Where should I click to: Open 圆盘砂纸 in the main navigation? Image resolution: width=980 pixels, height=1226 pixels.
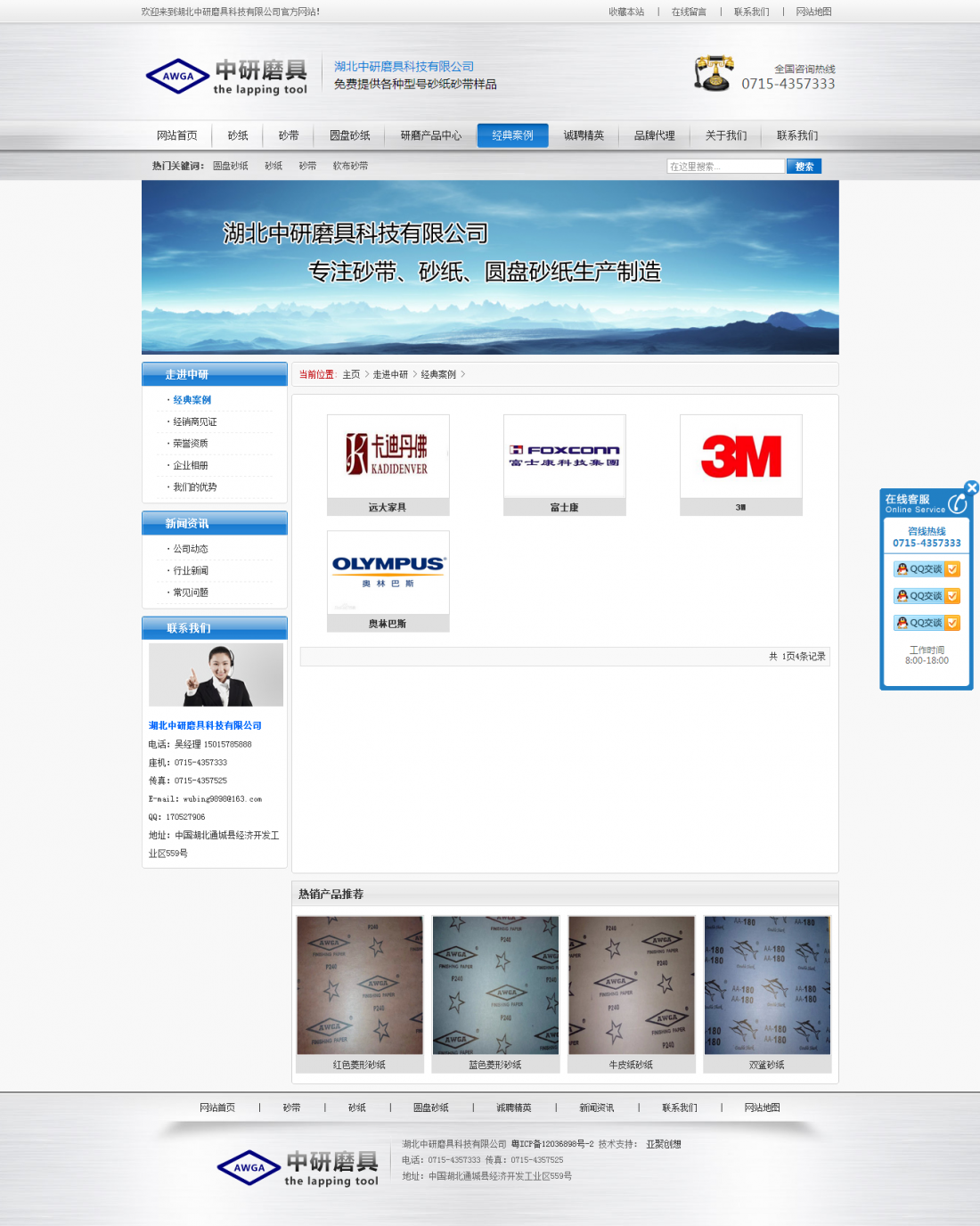tap(350, 135)
